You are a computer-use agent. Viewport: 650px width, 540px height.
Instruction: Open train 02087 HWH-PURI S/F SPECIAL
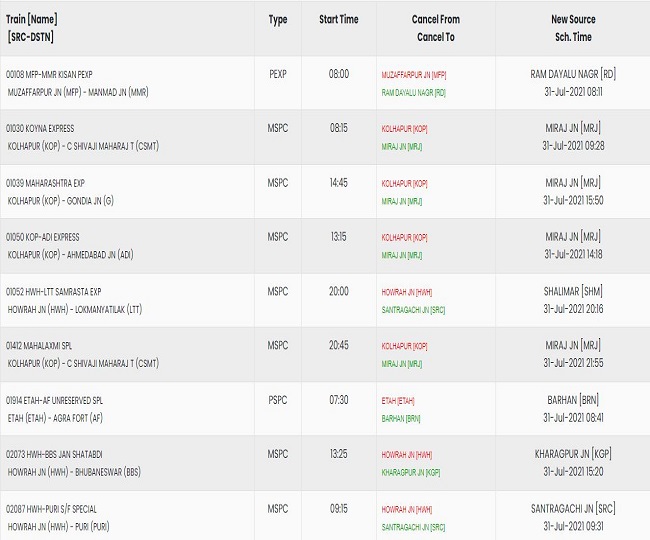51,509
